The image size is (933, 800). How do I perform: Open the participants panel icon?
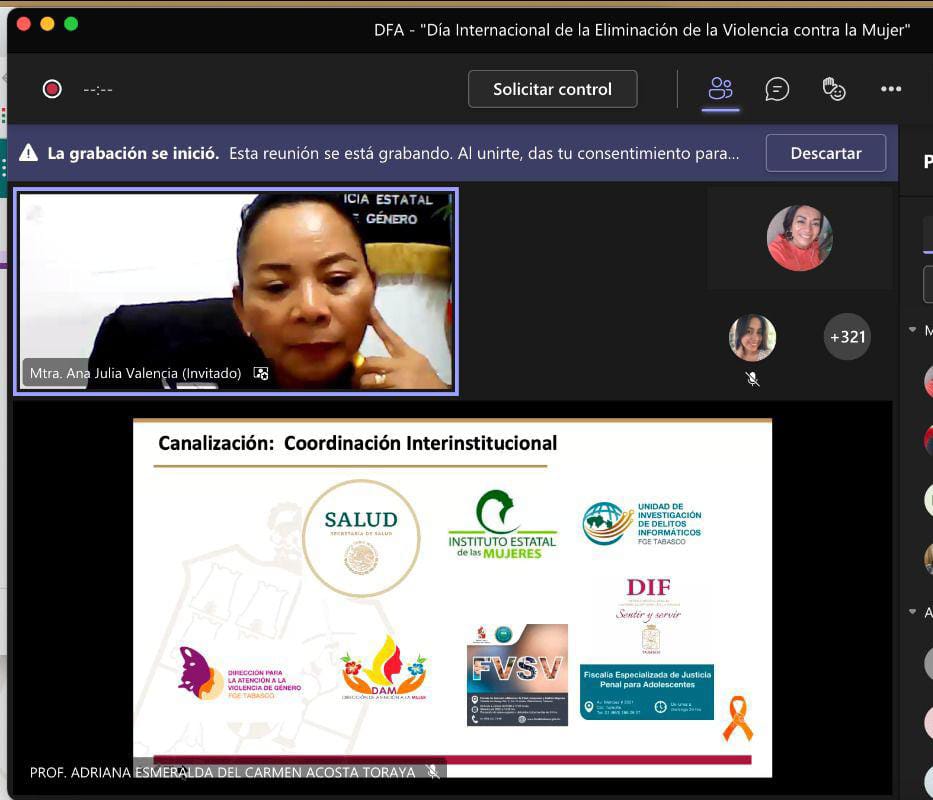pos(720,89)
